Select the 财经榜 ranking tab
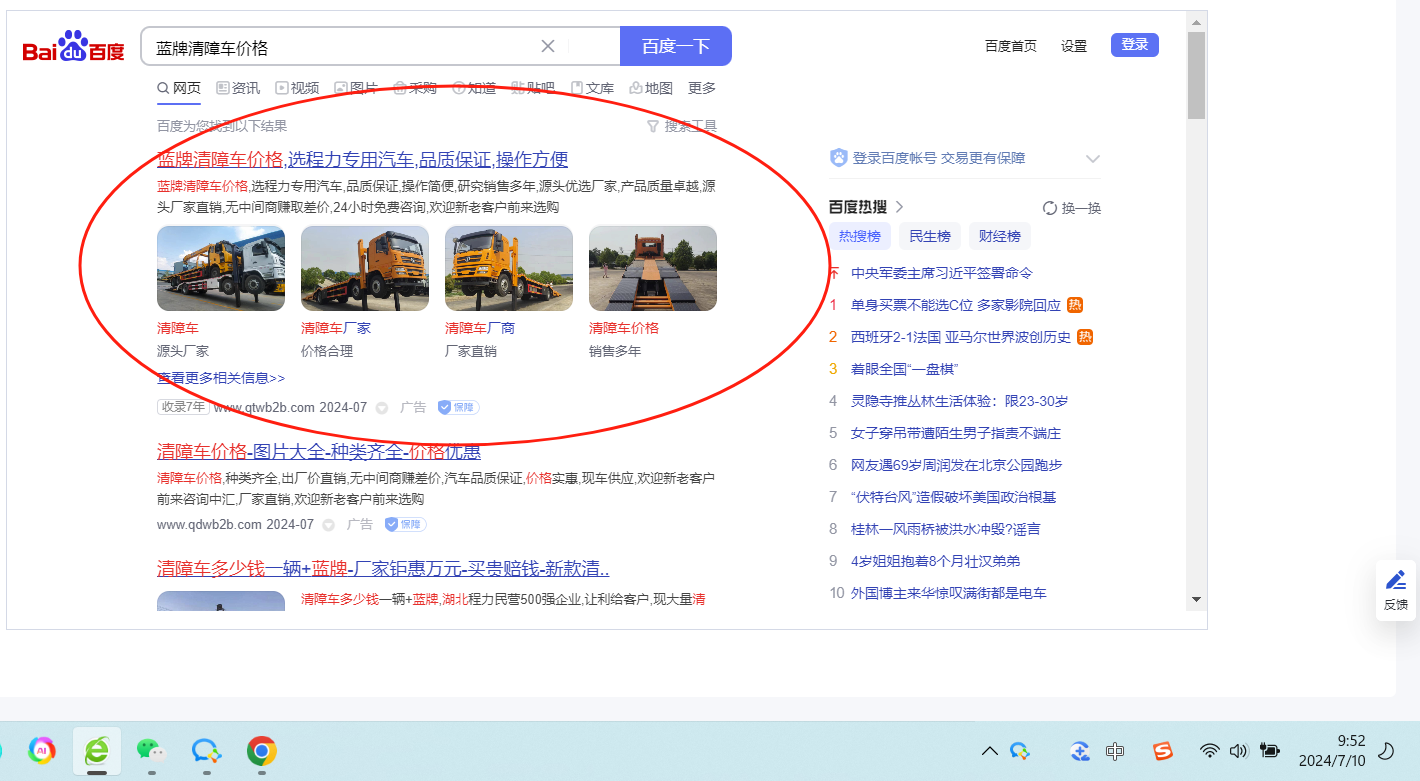 999,236
